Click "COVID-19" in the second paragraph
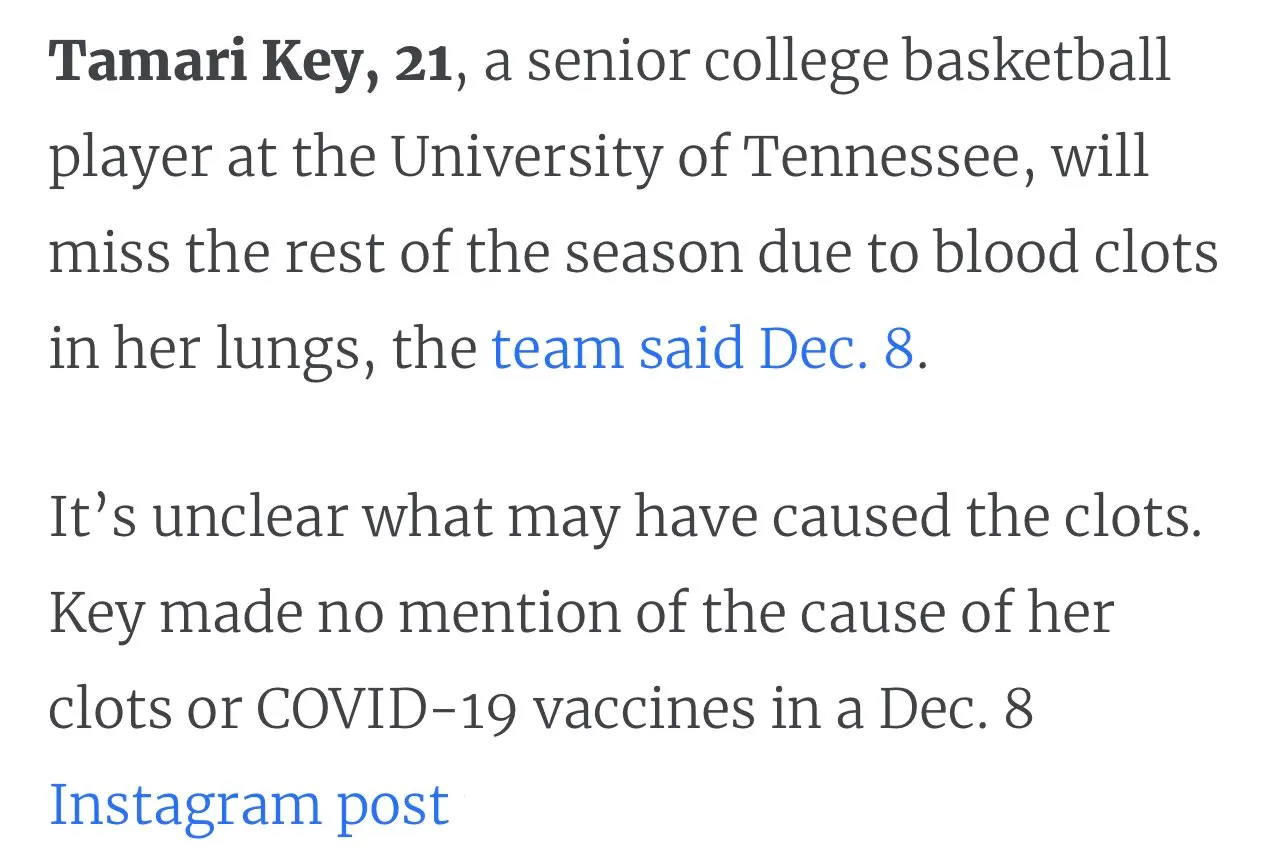This screenshot has width=1284, height=865. [387, 709]
